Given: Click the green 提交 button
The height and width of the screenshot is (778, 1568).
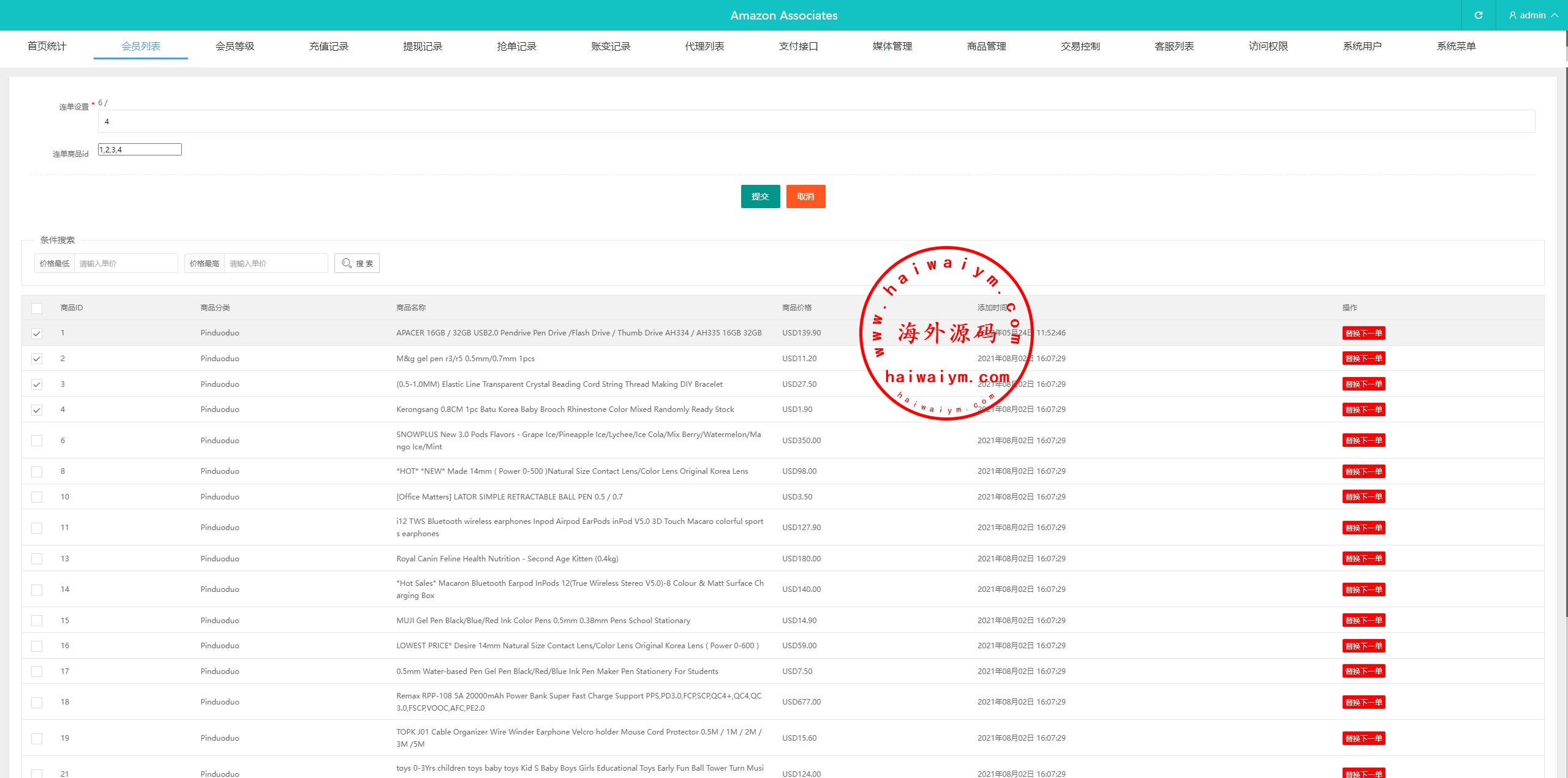Looking at the screenshot, I should pos(760,196).
